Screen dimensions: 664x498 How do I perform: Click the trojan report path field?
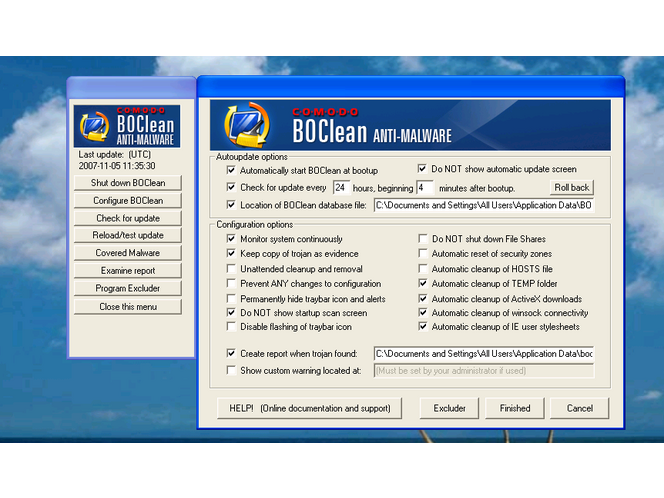[x=484, y=354]
